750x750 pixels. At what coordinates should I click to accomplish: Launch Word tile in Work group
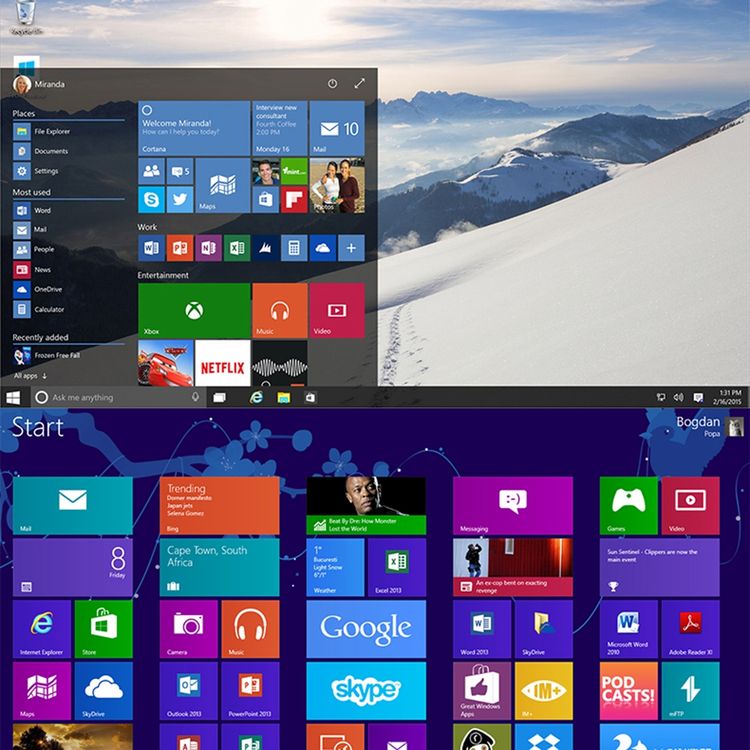(151, 248)
